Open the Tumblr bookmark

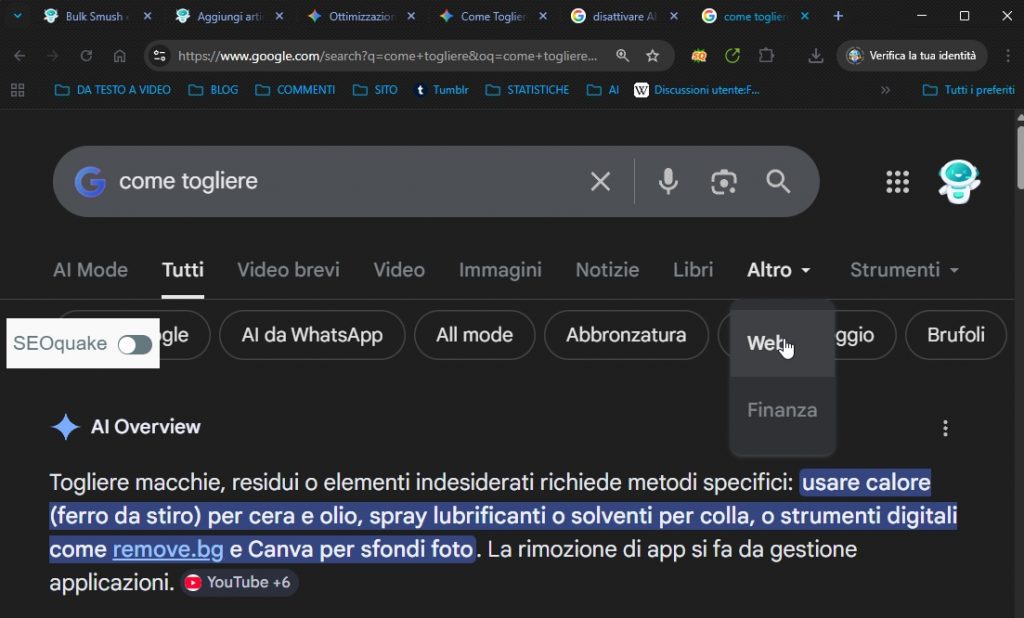pos(442,90)
